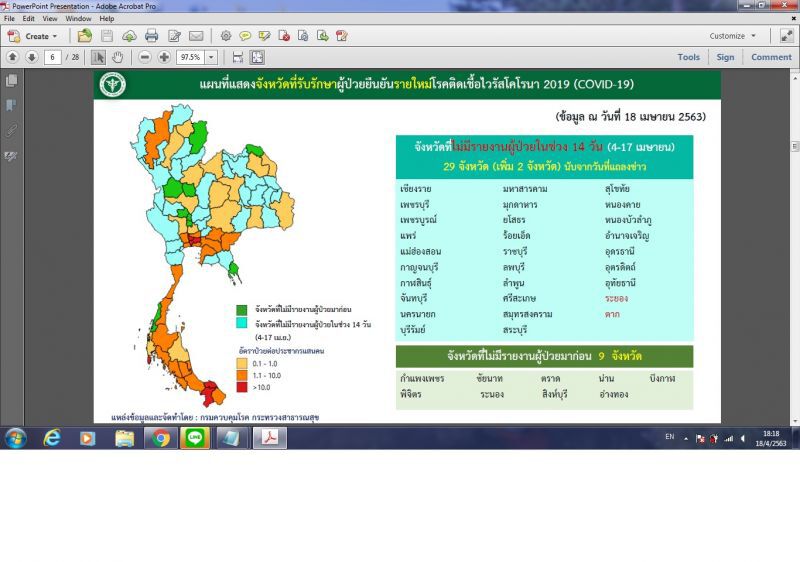
Task: Go to the next page arrow
Action: pyautogui.click(x=32, y=57)
